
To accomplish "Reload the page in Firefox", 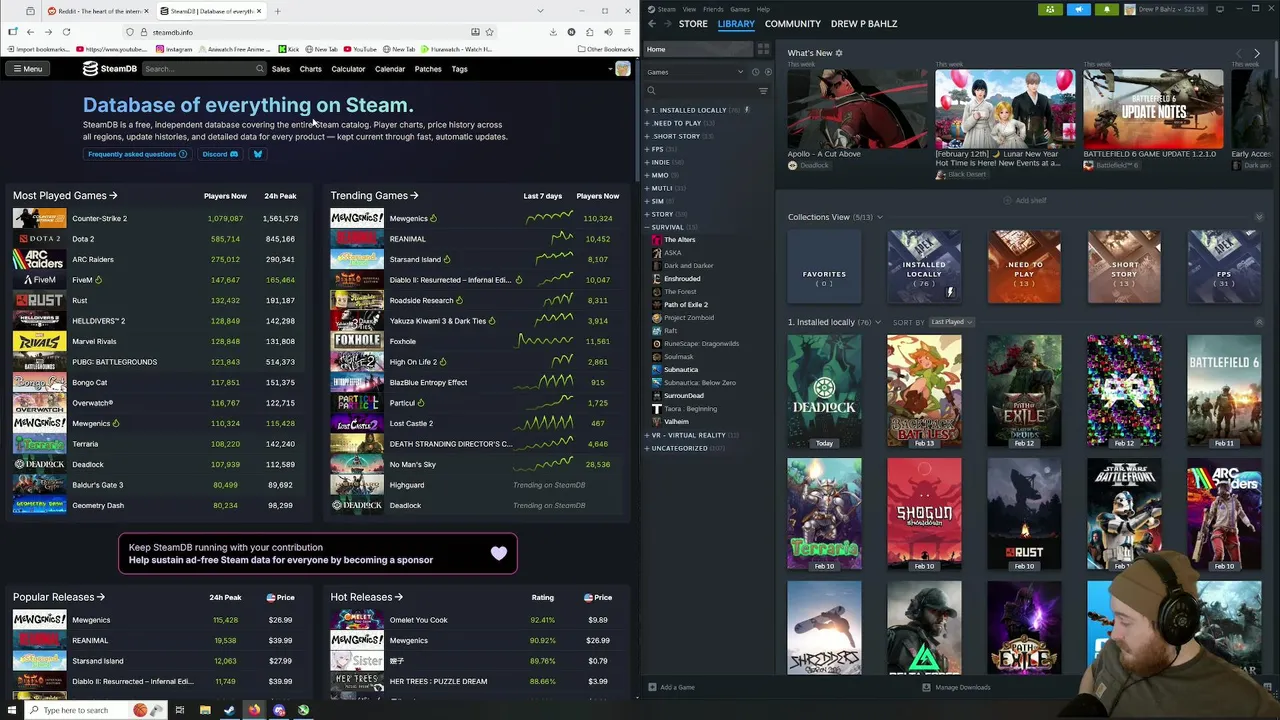I will [66, 32].
